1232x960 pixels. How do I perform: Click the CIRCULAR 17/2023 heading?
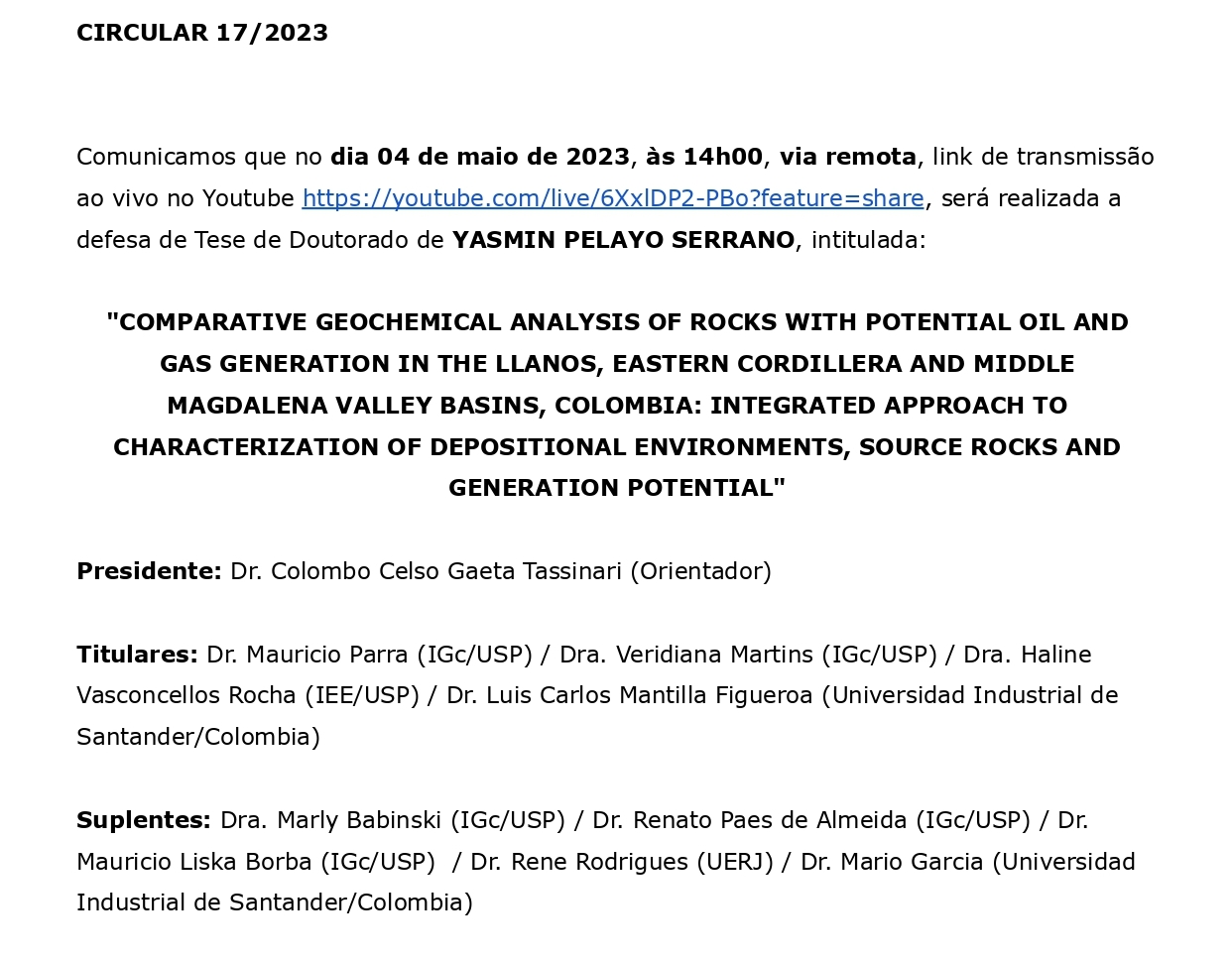point(202,33)
